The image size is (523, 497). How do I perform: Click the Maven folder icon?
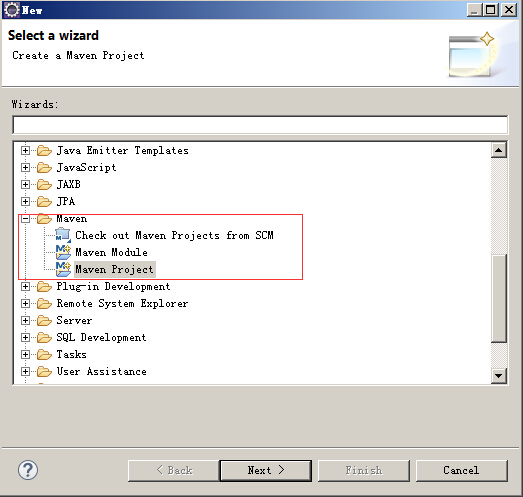44,218
